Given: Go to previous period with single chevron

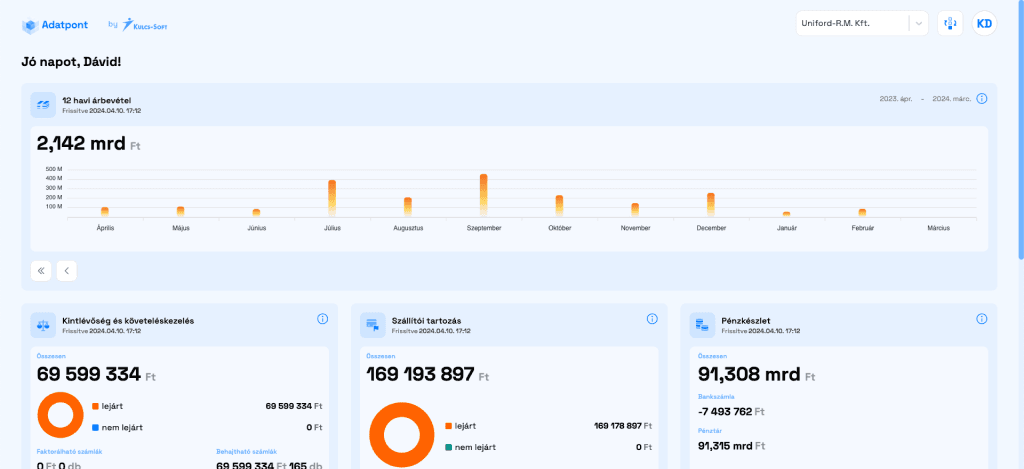Looking at the screenshot, I should pos(66,270).
